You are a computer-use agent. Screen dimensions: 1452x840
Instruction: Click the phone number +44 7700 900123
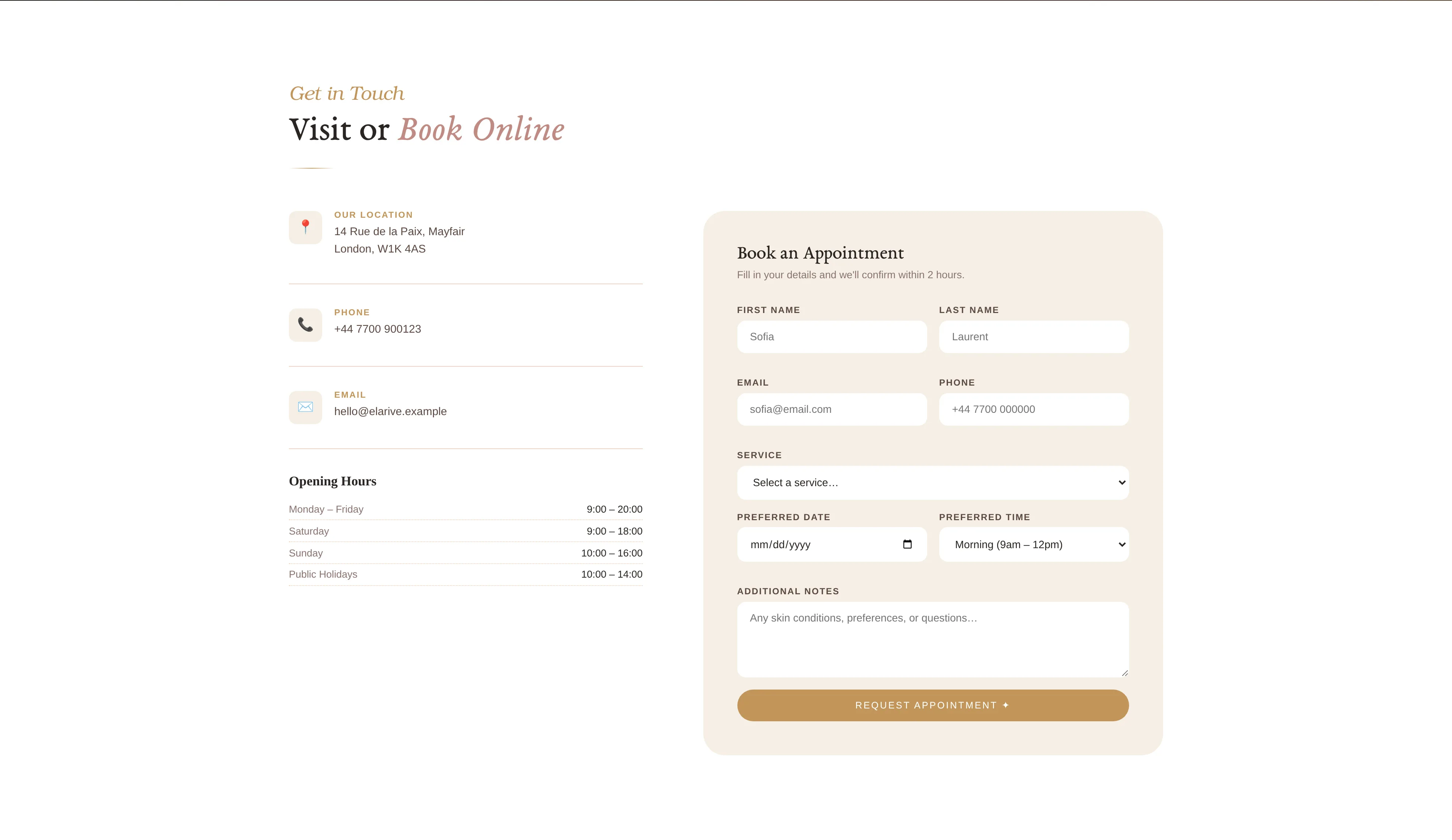click(x=377, y=329)
